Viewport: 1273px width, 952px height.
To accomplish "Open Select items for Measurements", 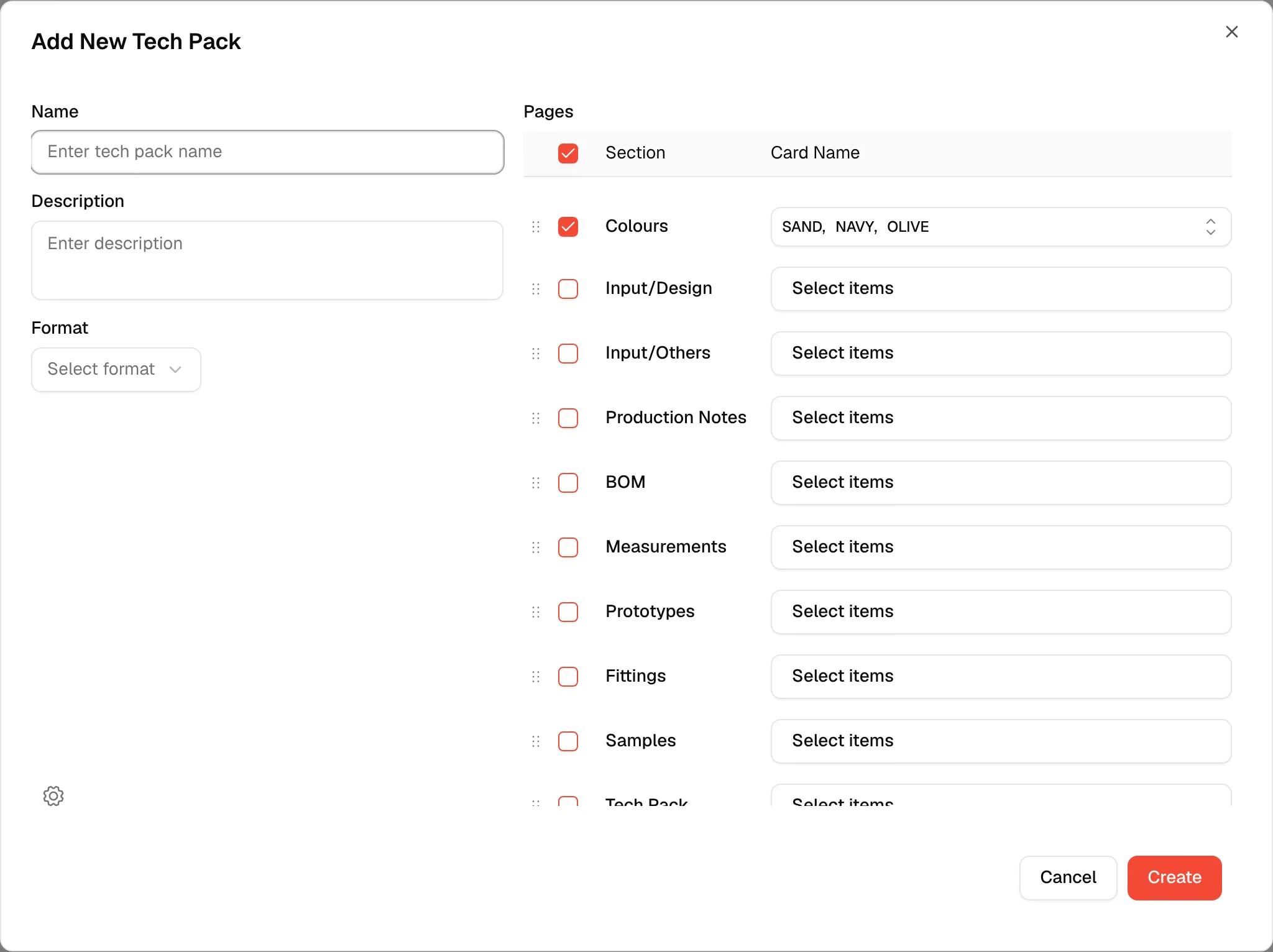I will (x=1001, y=547).
